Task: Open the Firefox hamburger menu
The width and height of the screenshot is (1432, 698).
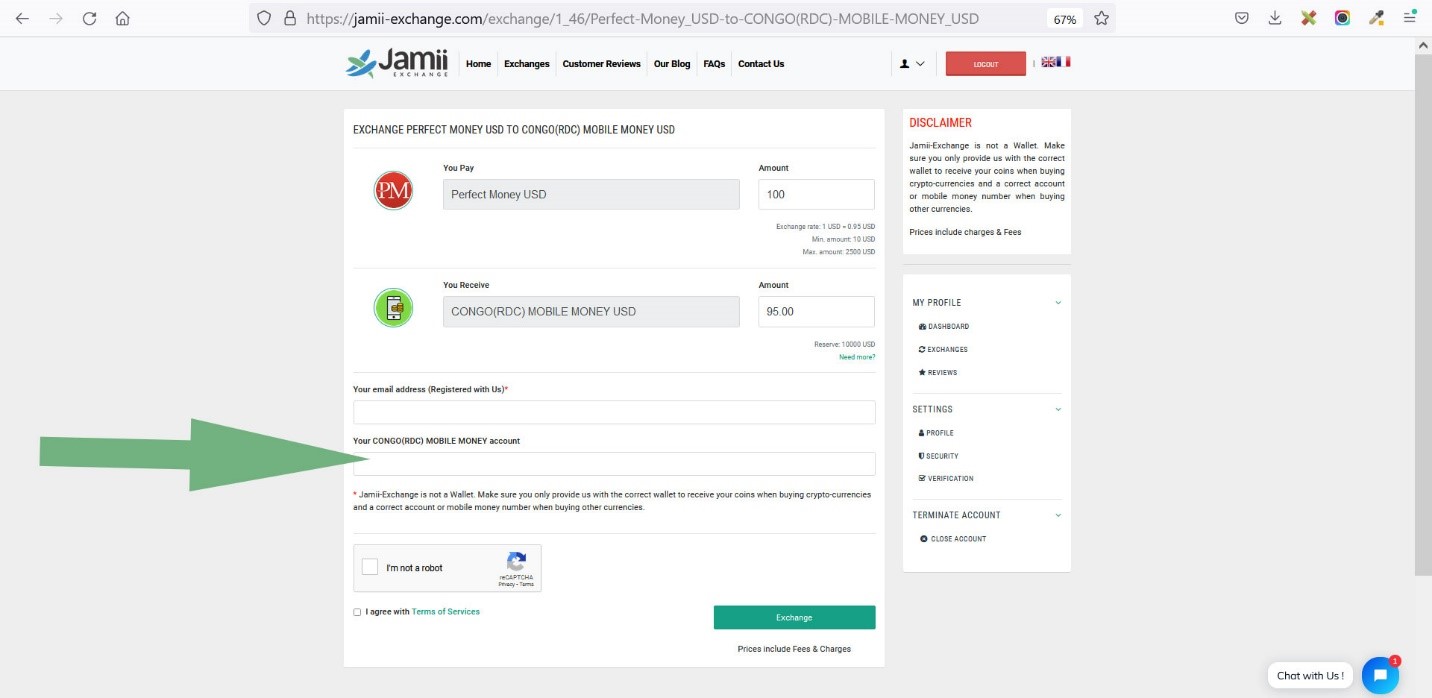Action: point(1410,18)
